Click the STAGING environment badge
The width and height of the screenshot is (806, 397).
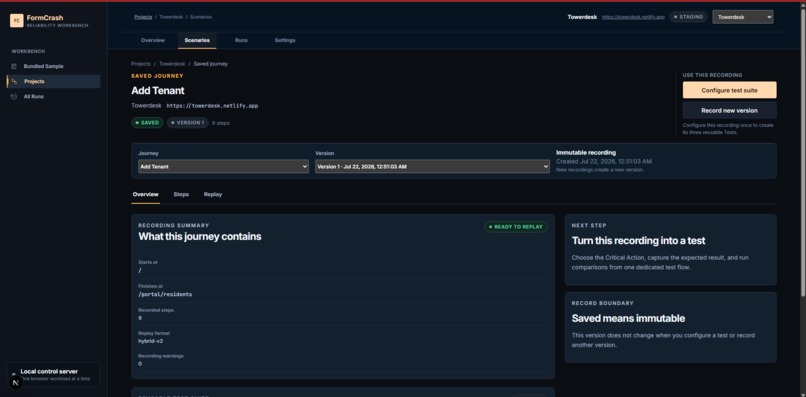tap(688, 17)
